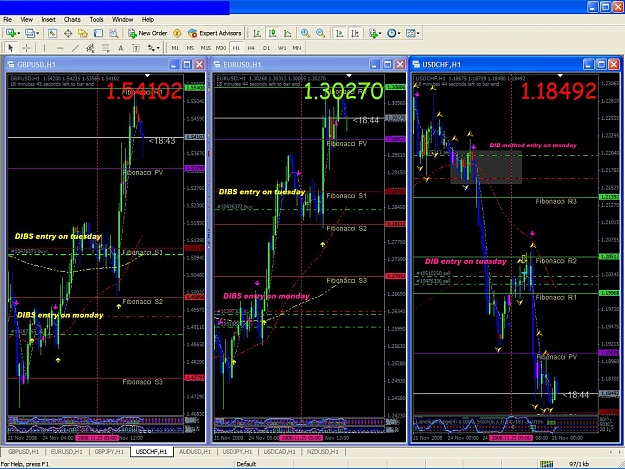Toggle chart Auto Scroll
The width and height of the screenshot is (625, 469).
click(340, 33)
